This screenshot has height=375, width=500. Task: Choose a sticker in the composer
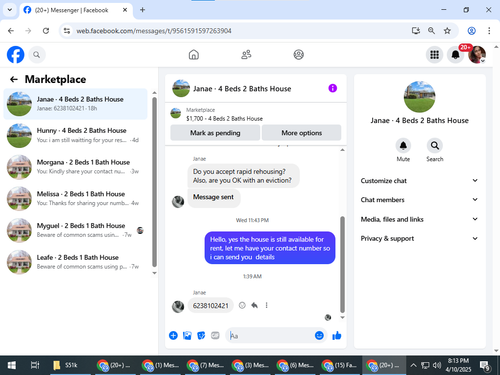[201, 335]
